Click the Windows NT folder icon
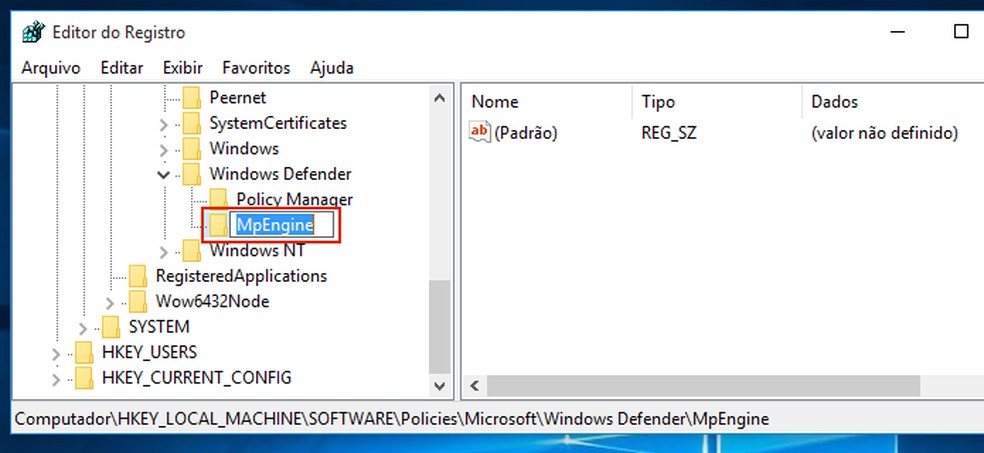Viewport: 984px width, 453px height. [192, 250]
